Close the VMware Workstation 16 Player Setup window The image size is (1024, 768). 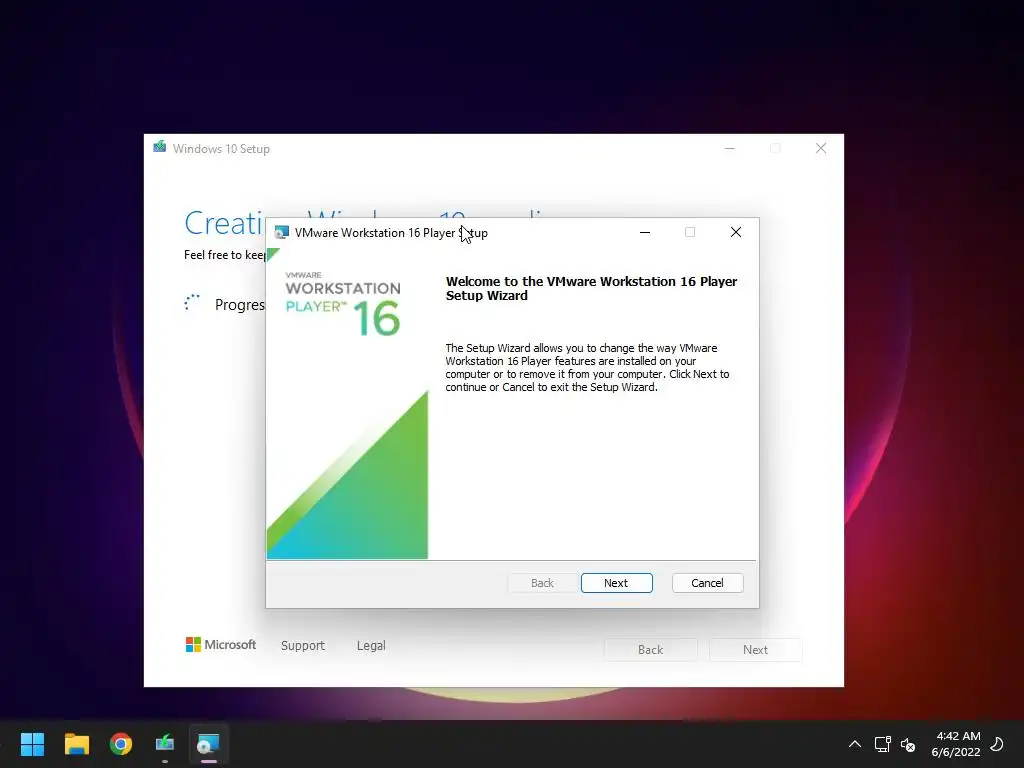(735, 232)
